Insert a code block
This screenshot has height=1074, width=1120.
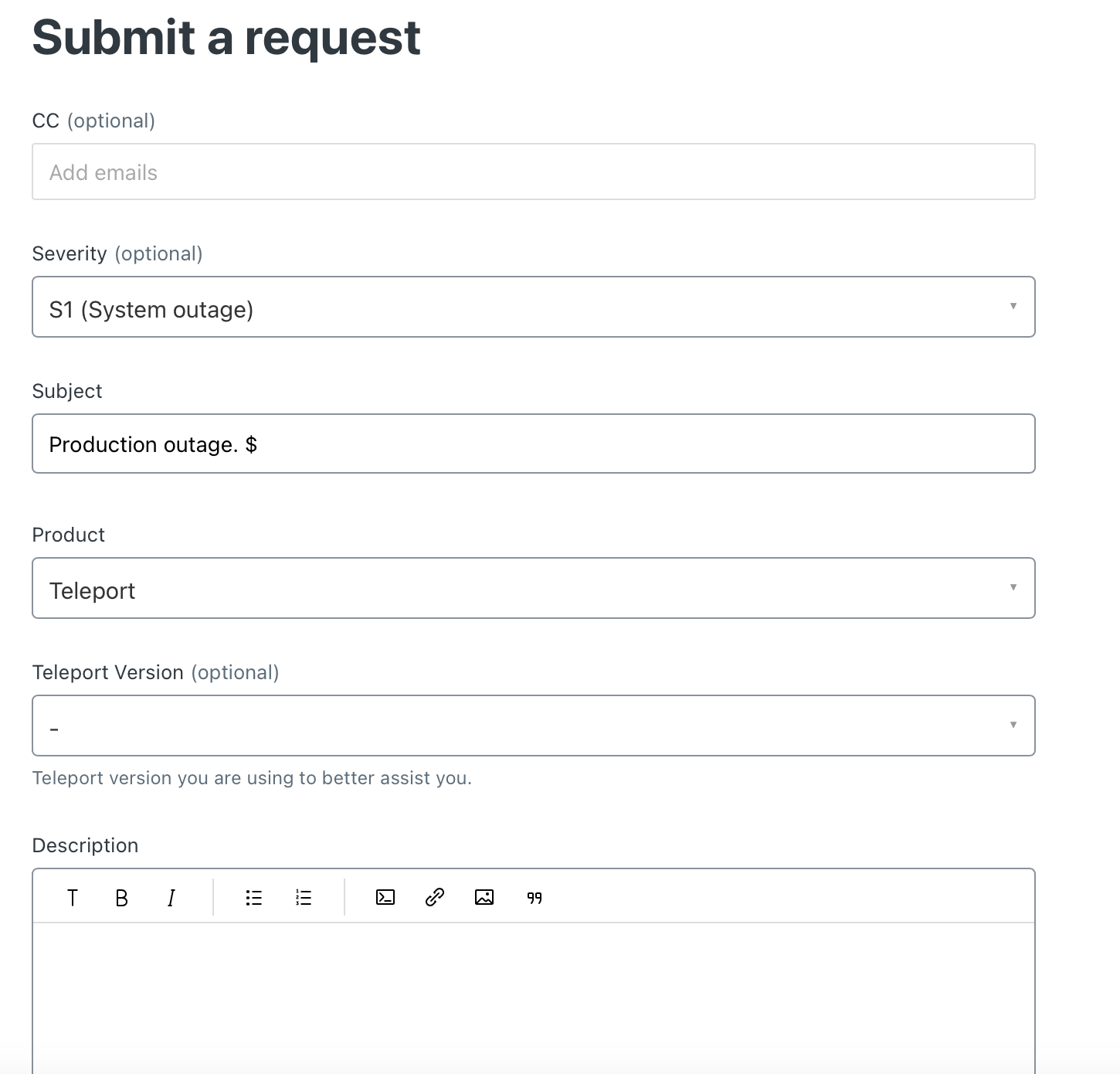[x=385, y=897]
